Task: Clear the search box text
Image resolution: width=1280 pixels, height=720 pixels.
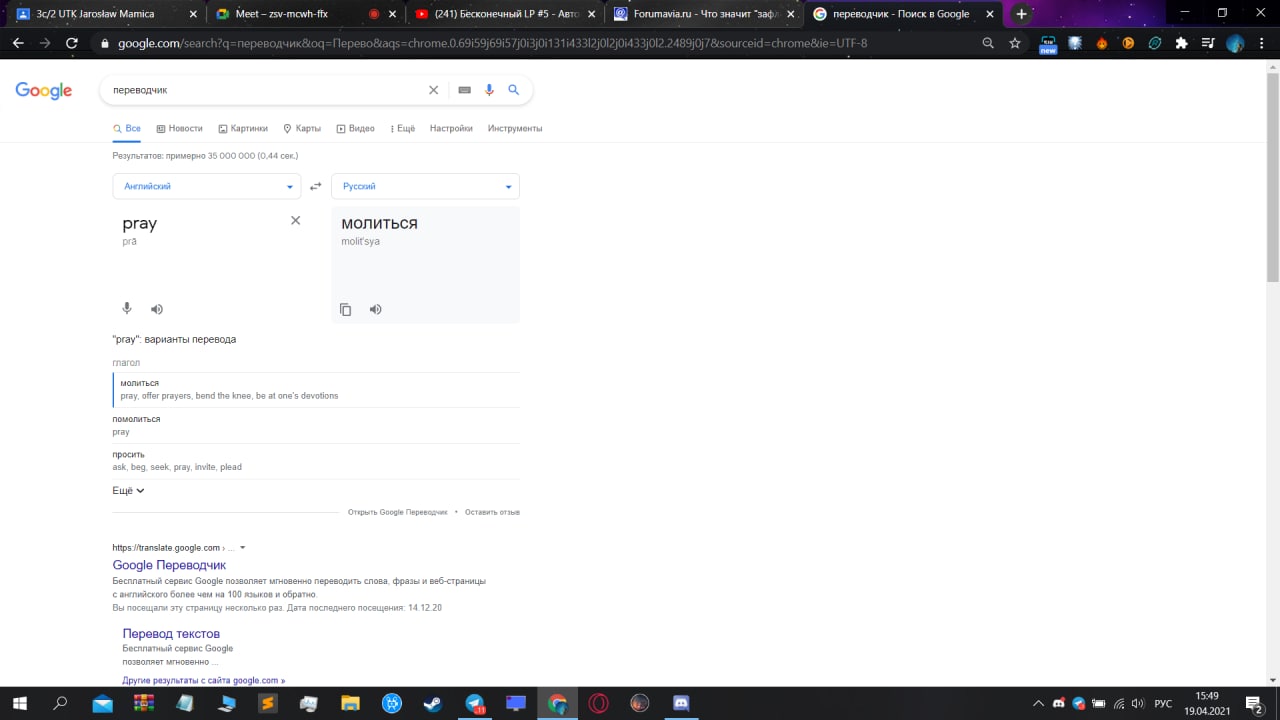Action: coord(433,90)
